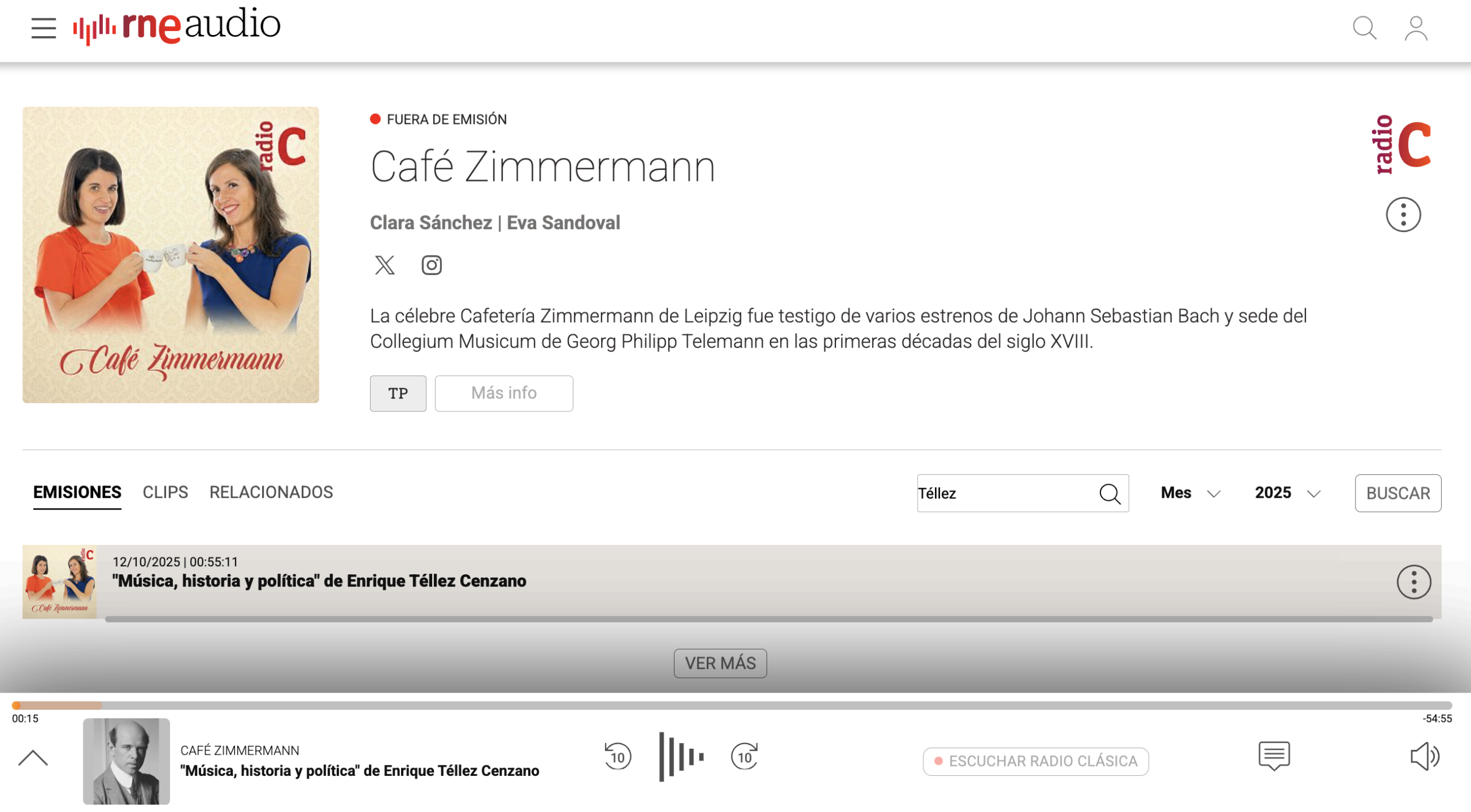Click the VER MÁS button
The height and width of the screenshot is (812, 1471).
720,663
